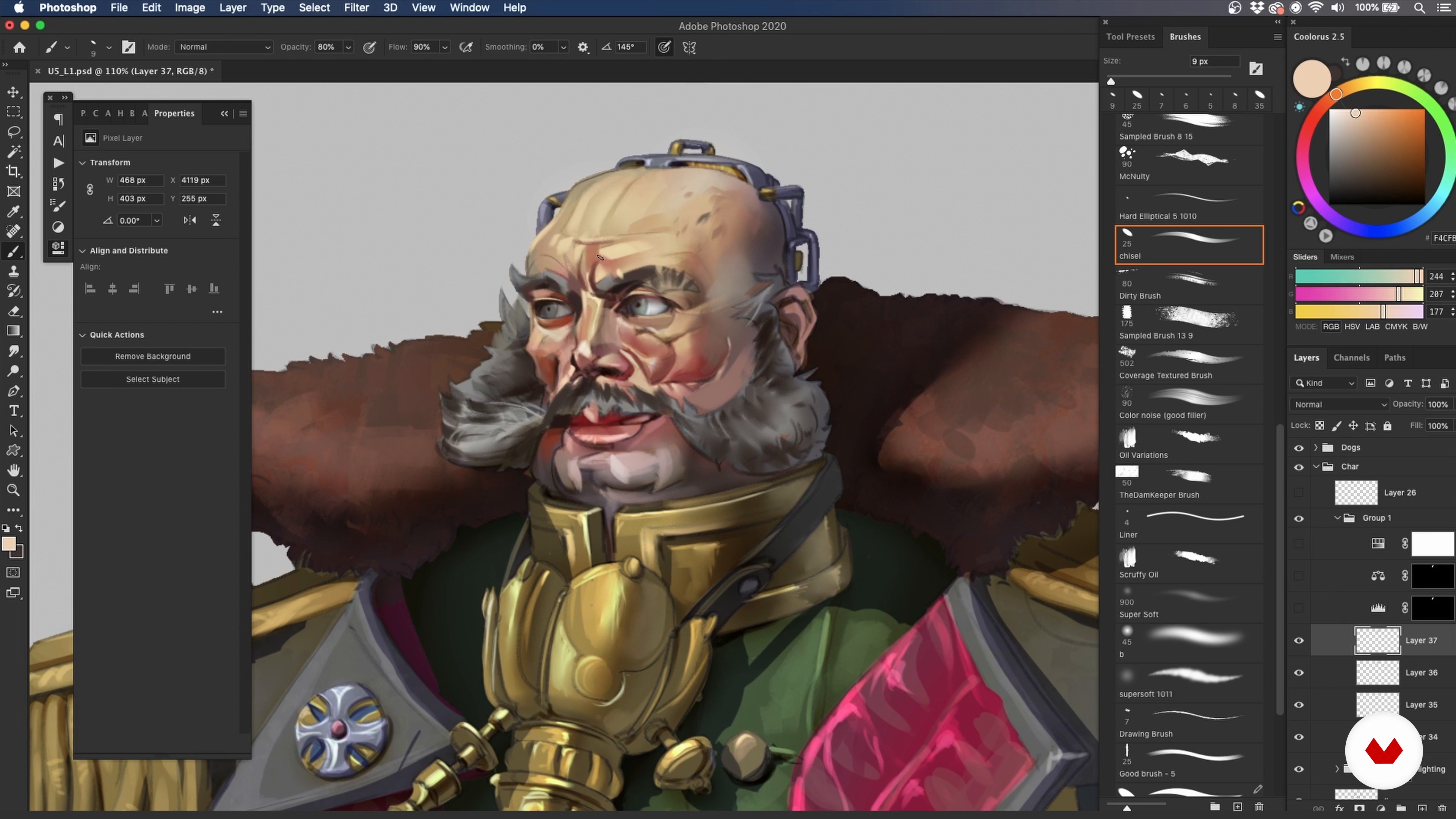Viewport: 1456px width, 819px height.
Task: Open Smoothing 0% dropdown arrow
Action: click(563, 47)
